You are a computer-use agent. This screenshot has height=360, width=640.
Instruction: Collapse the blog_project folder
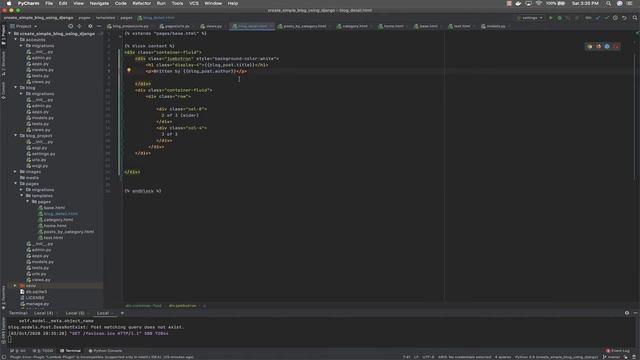[x=16, y=136]
